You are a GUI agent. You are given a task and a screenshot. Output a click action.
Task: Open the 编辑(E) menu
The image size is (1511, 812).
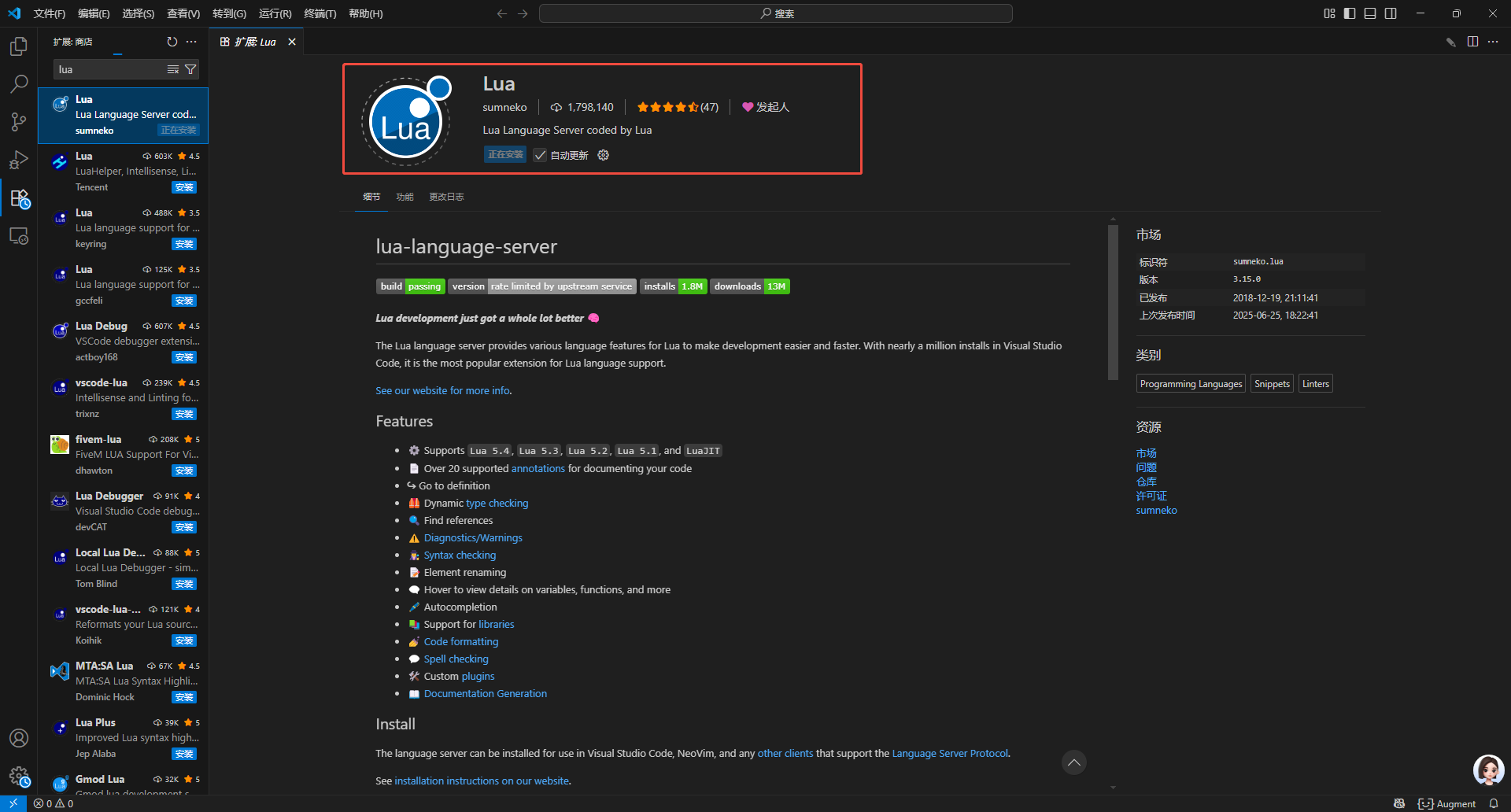[x=94, y=13]
